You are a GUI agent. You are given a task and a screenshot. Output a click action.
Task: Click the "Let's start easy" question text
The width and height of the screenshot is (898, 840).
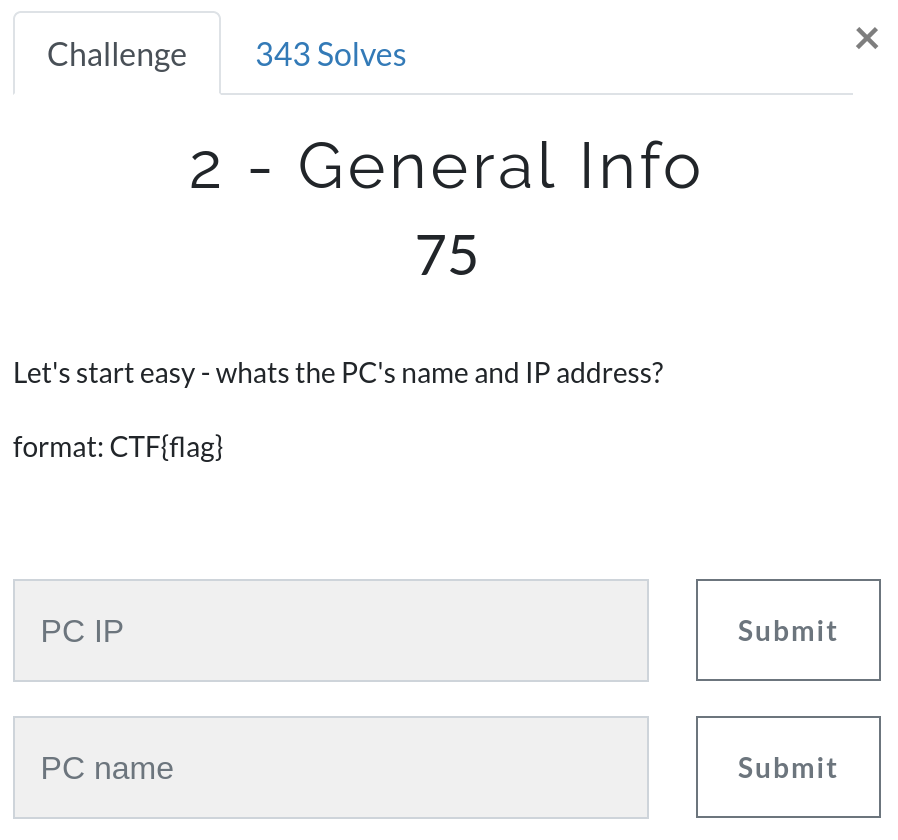coord(339,374)
